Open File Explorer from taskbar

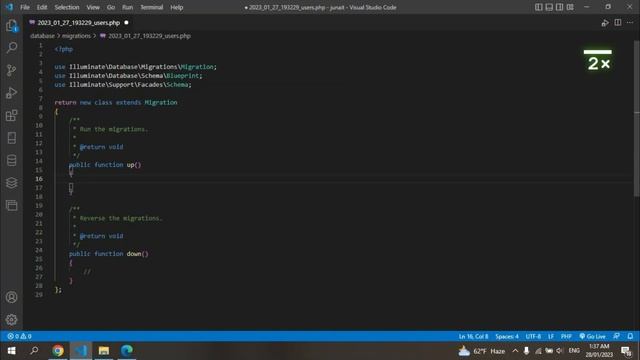click(x=104, y=351)
